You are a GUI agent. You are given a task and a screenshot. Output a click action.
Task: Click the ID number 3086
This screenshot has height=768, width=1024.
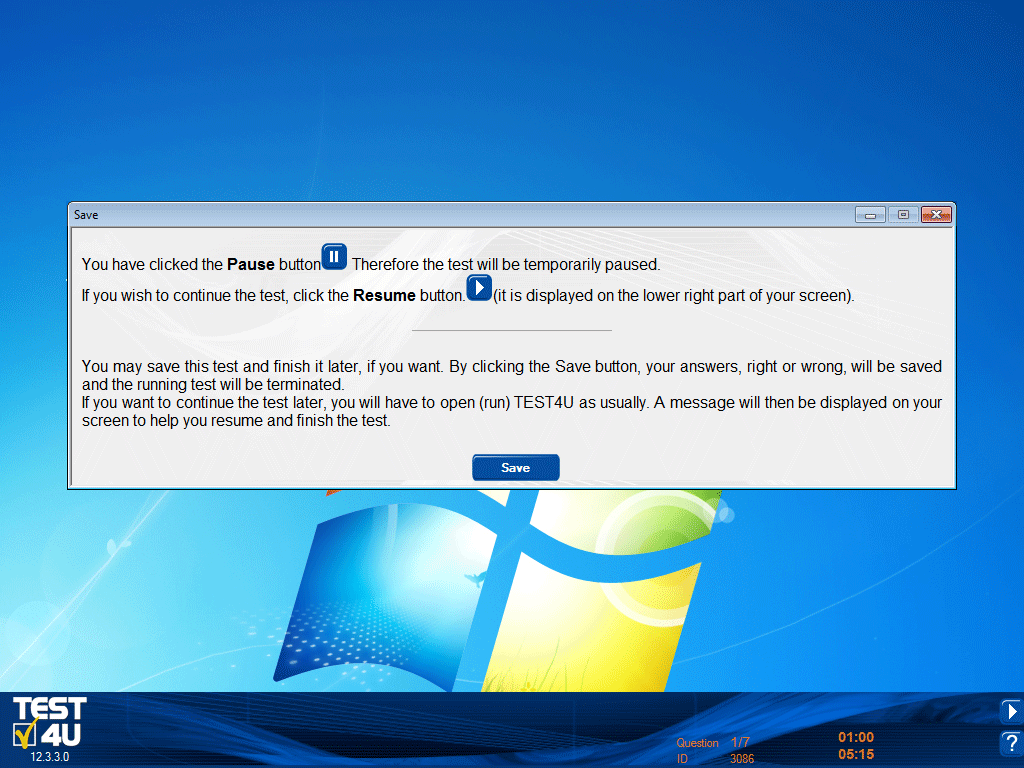pyautogui.click(x=742, y=759)
